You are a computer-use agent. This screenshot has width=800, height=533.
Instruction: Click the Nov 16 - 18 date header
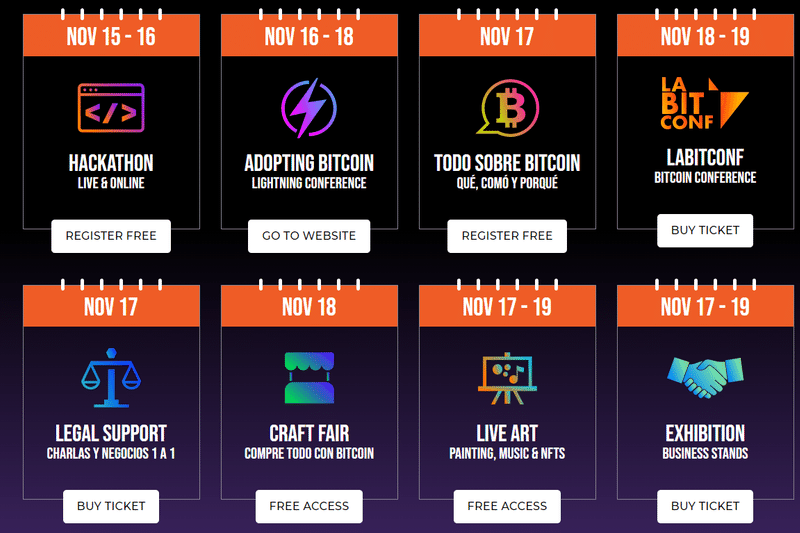(309, 36)
